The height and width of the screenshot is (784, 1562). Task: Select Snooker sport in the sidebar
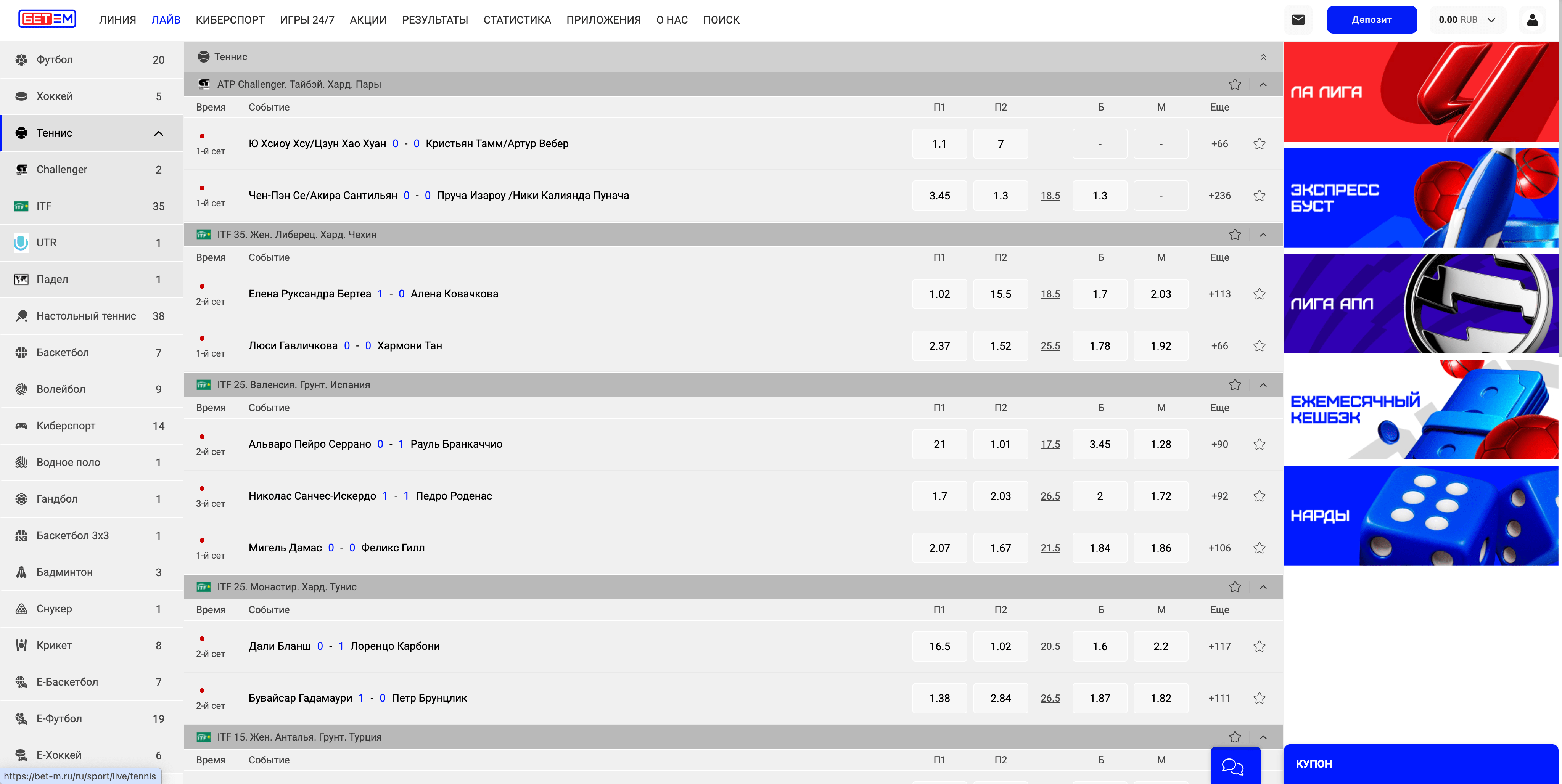54,609
